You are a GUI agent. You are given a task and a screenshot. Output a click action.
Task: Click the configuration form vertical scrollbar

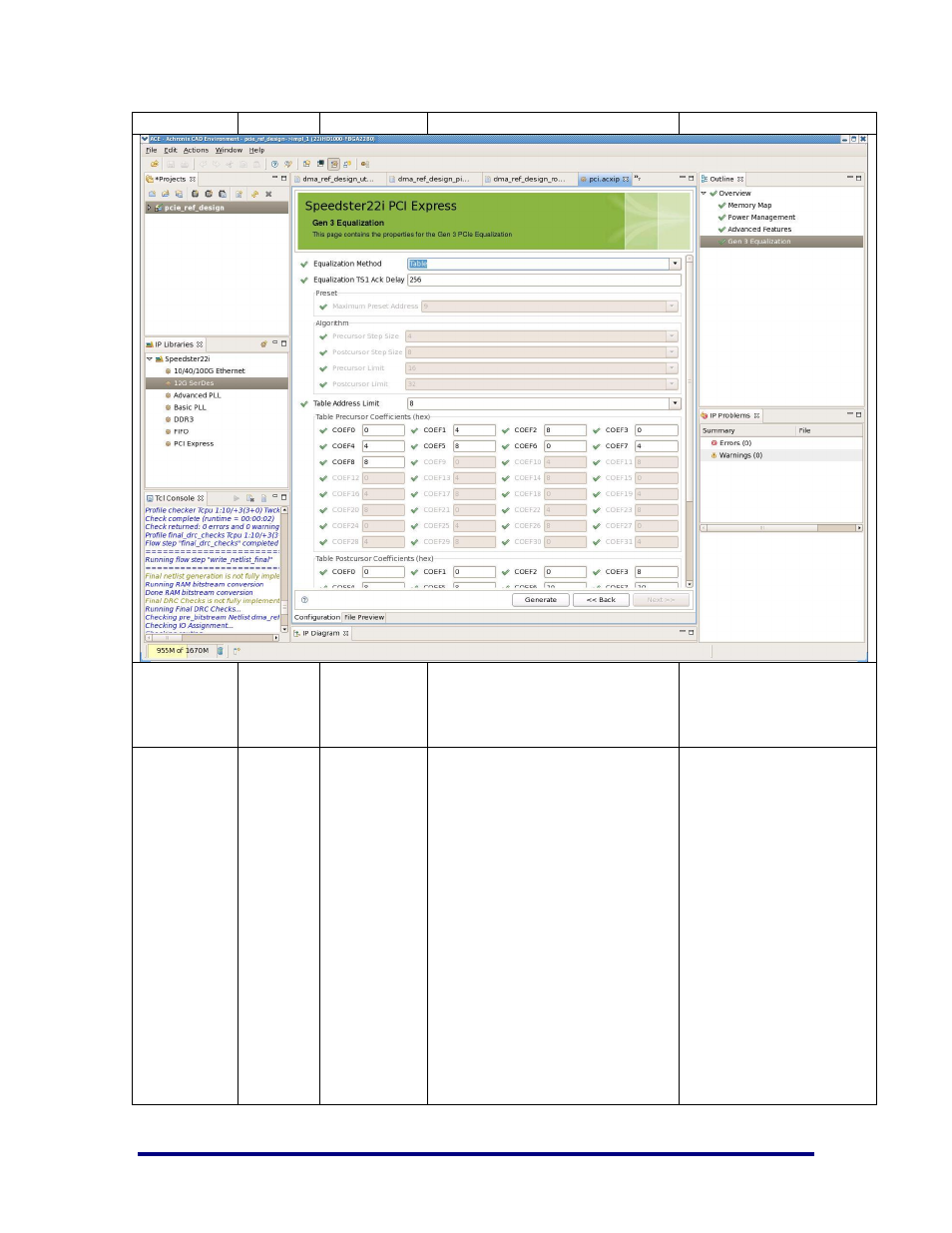[690, 420]
